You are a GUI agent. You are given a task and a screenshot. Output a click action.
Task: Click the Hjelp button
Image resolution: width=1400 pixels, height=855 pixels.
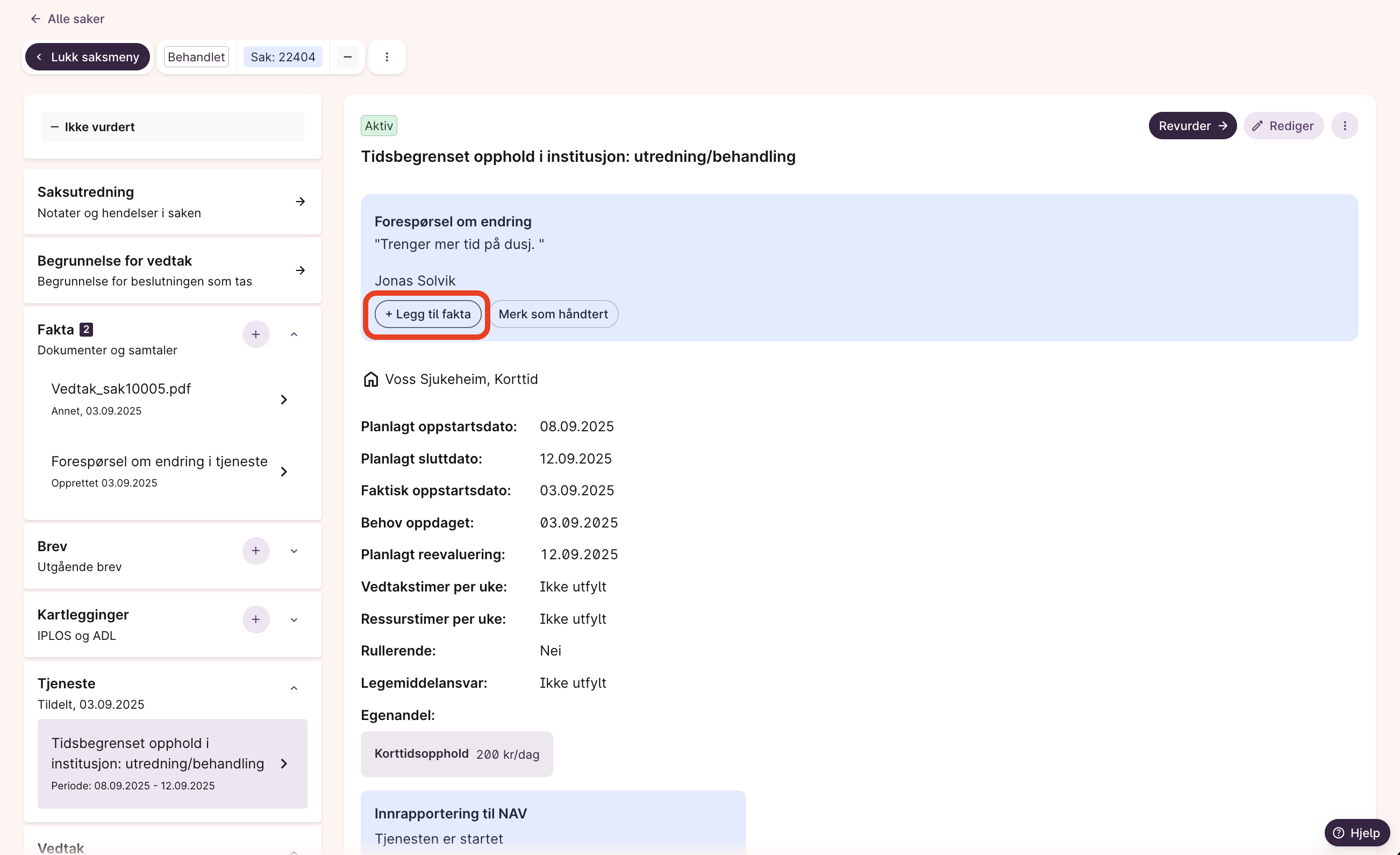[x=1356, y=832]
